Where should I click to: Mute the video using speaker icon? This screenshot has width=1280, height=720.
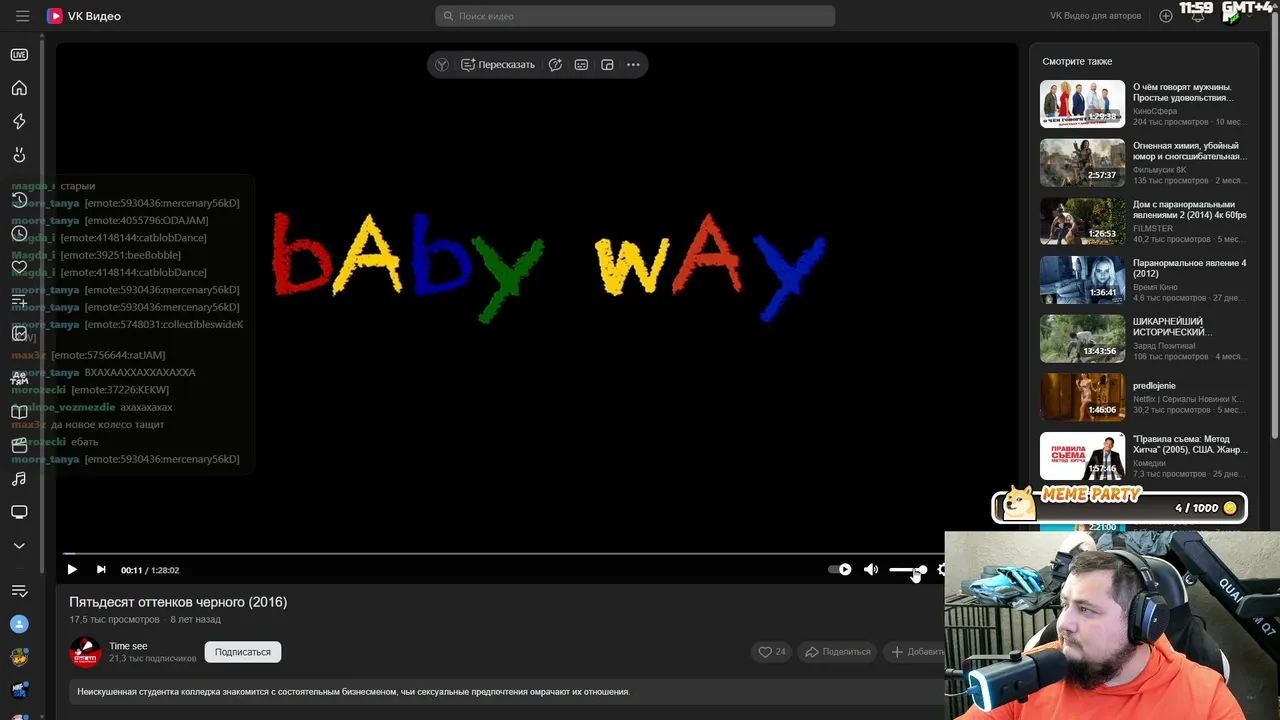point(871,570)
